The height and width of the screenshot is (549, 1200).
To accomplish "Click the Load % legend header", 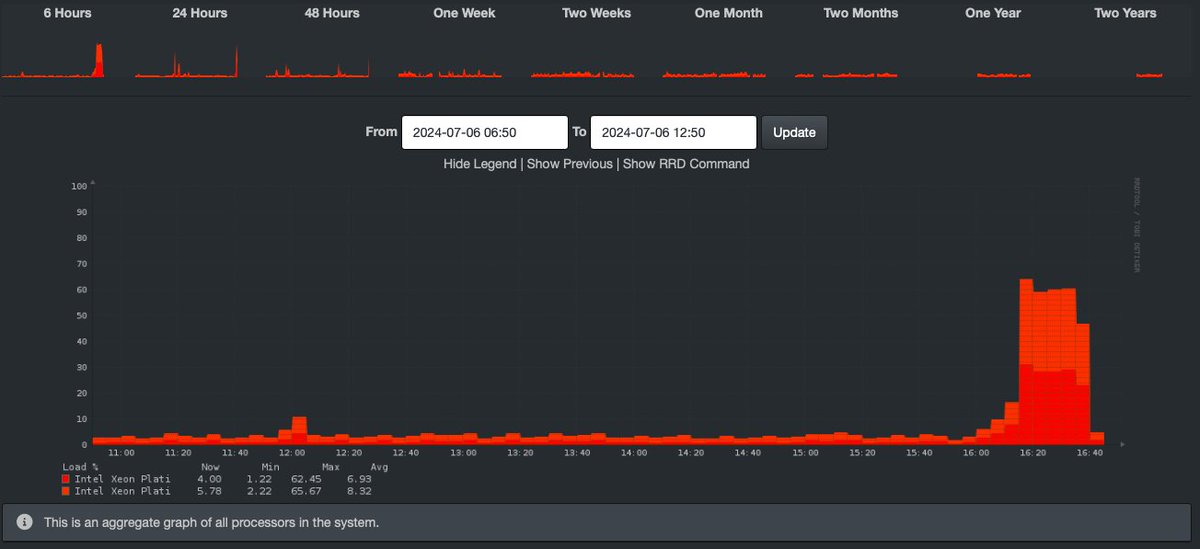I will [x=81, y=467].
